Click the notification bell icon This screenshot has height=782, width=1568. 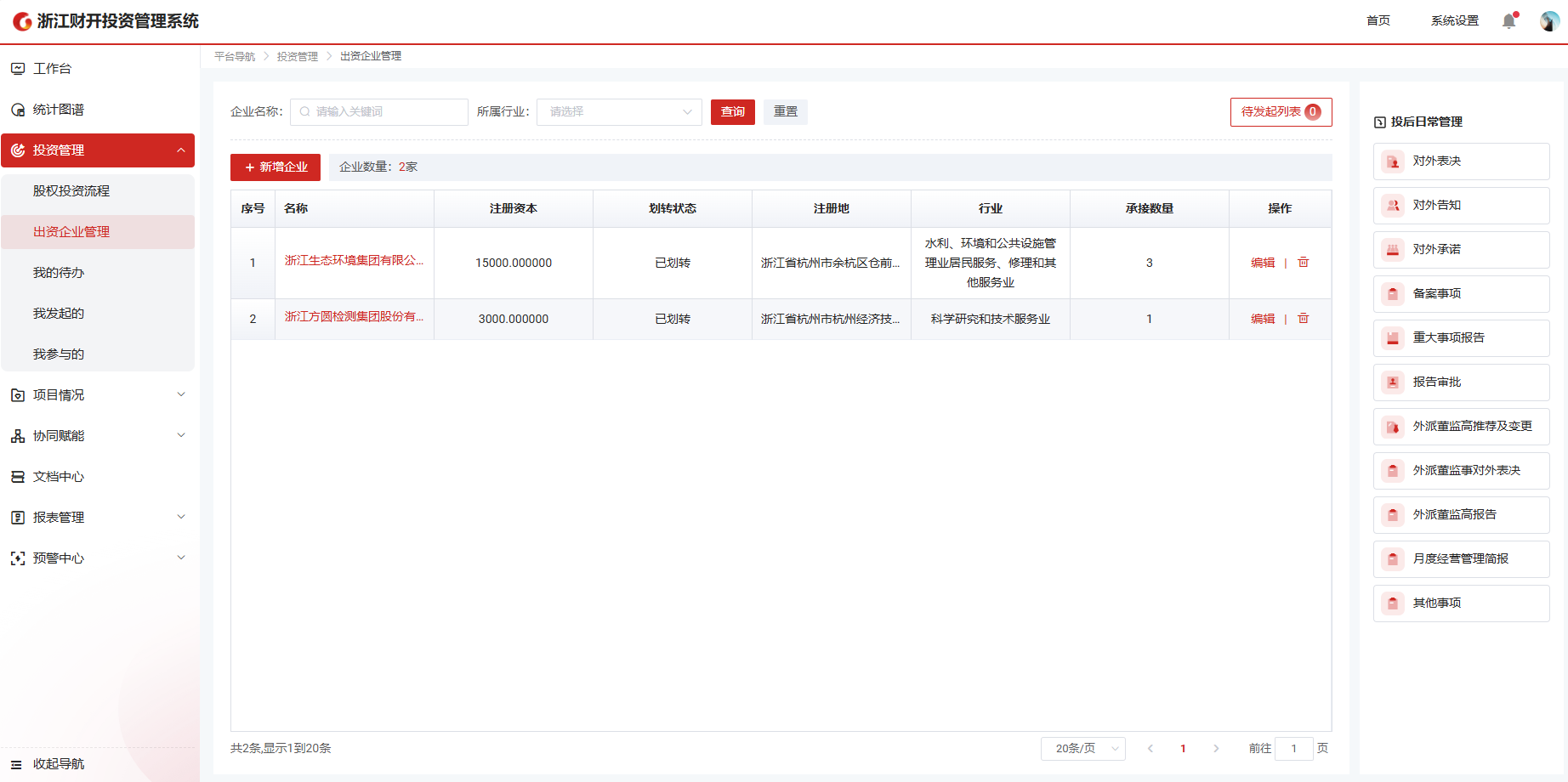[1509, 21]
